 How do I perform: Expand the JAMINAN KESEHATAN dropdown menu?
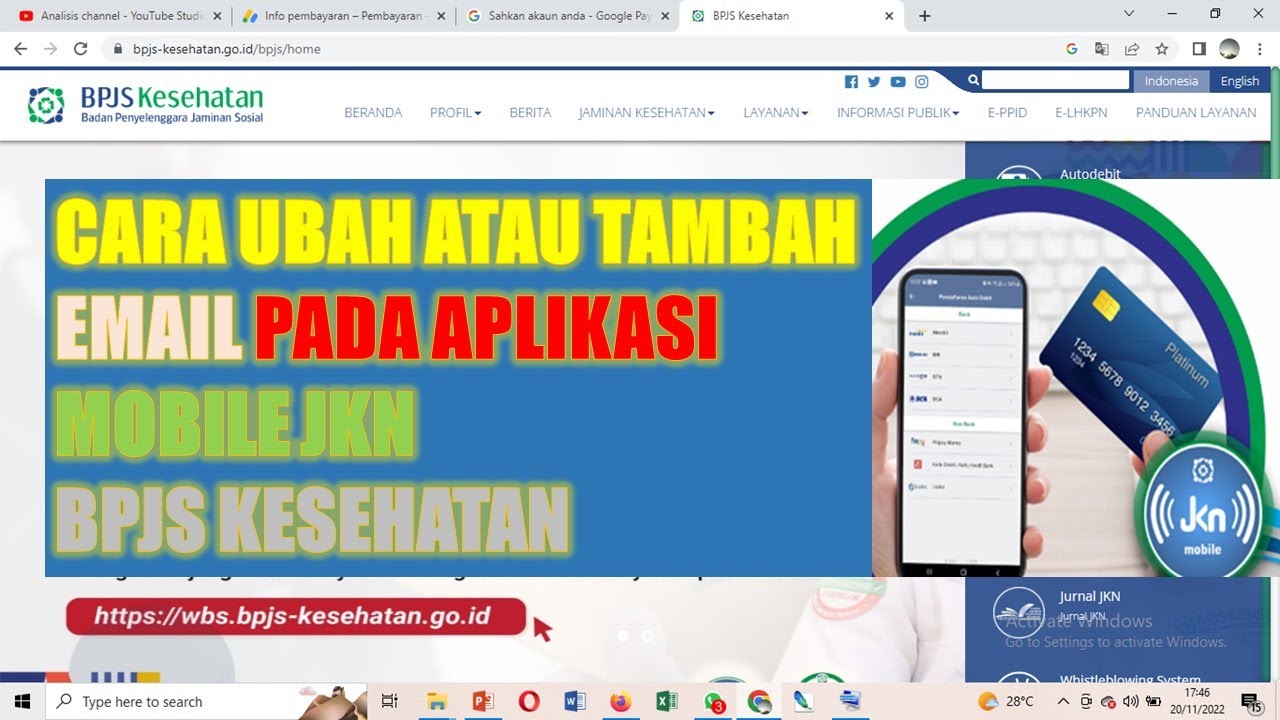(x=647, y=113)
